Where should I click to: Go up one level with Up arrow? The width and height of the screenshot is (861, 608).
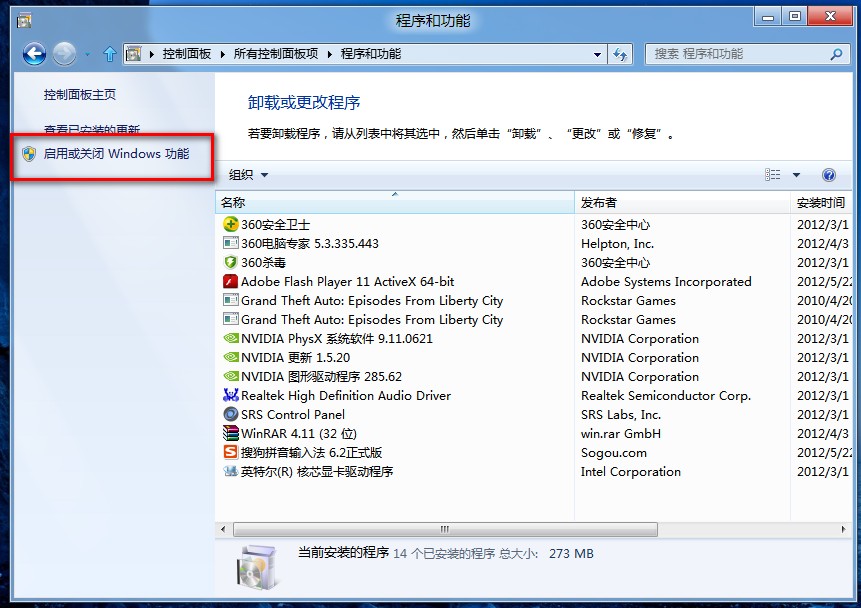(110, 54)
